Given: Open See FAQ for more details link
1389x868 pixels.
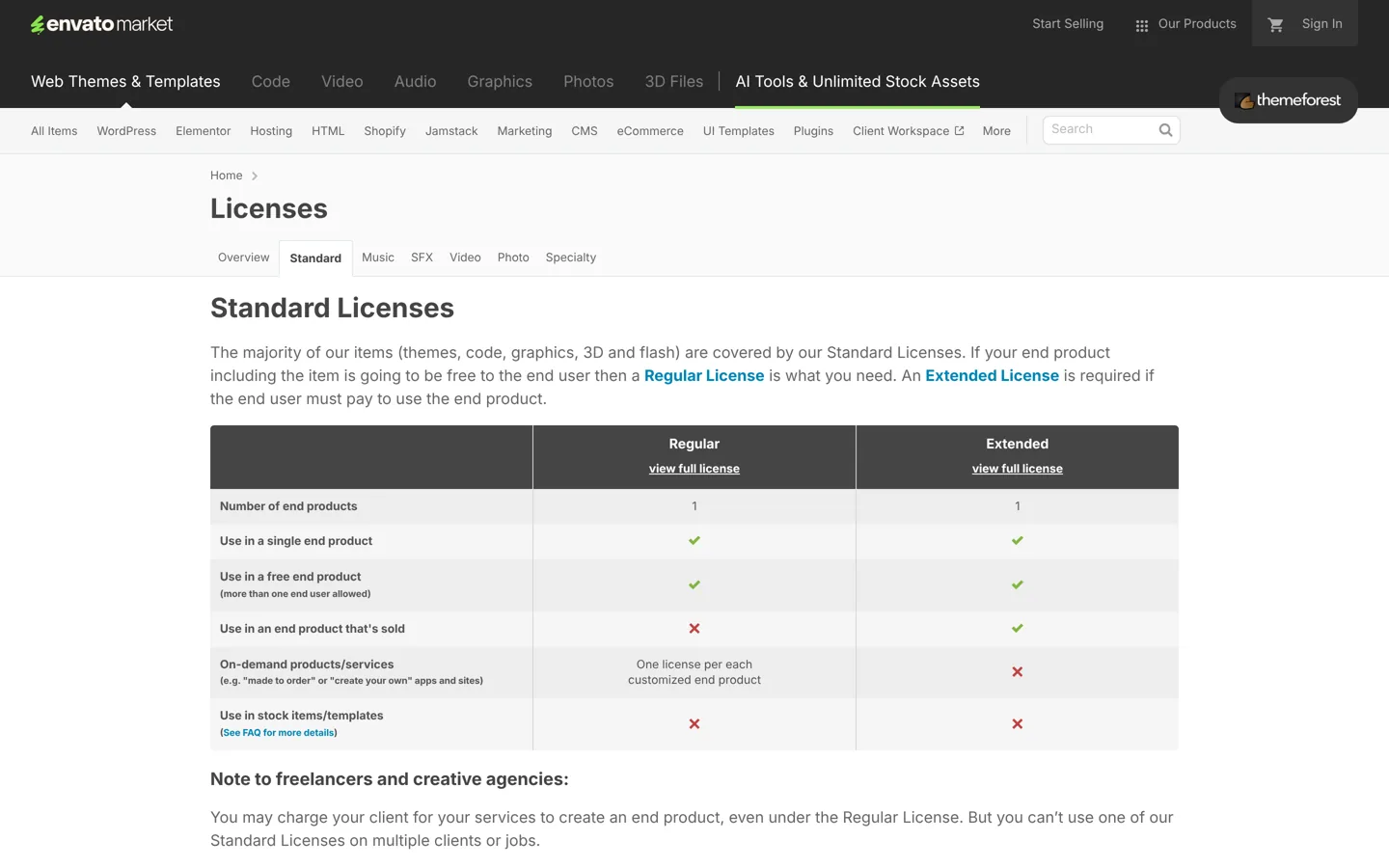Looking at the screenshot, I should click(x=279, y=733).
